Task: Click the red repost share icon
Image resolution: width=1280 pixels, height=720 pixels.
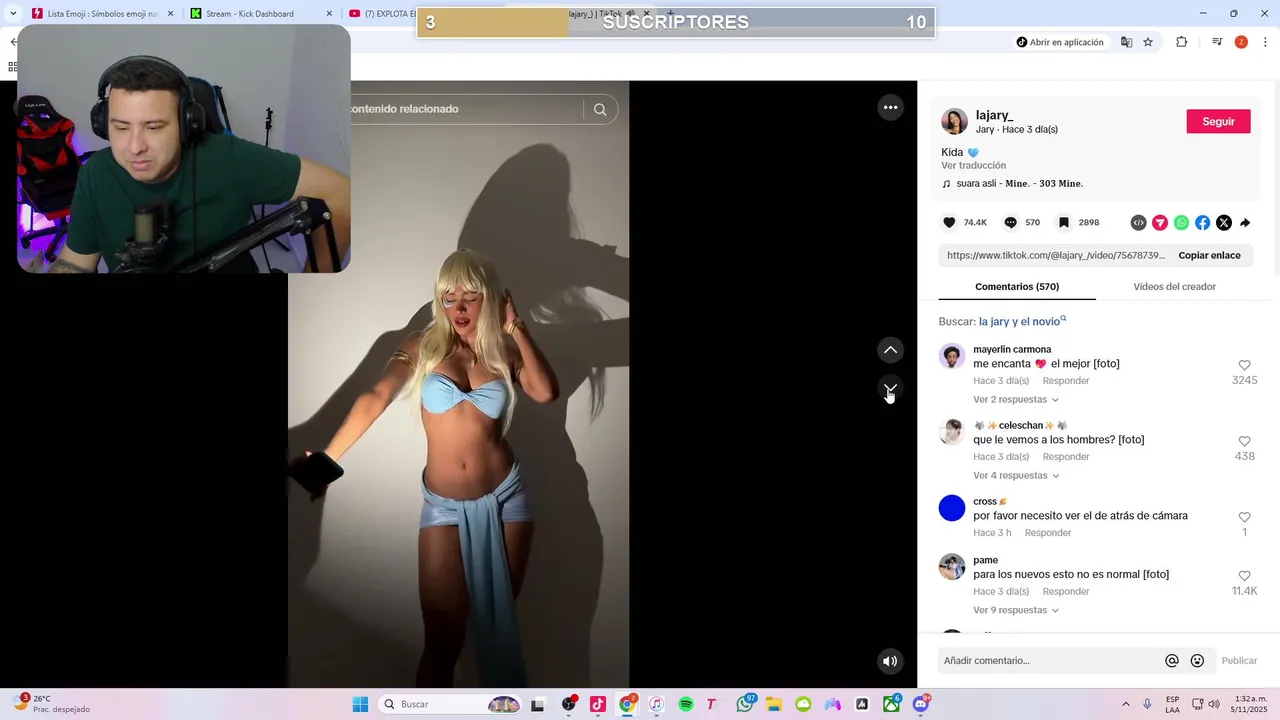Action: [1160, 222]
